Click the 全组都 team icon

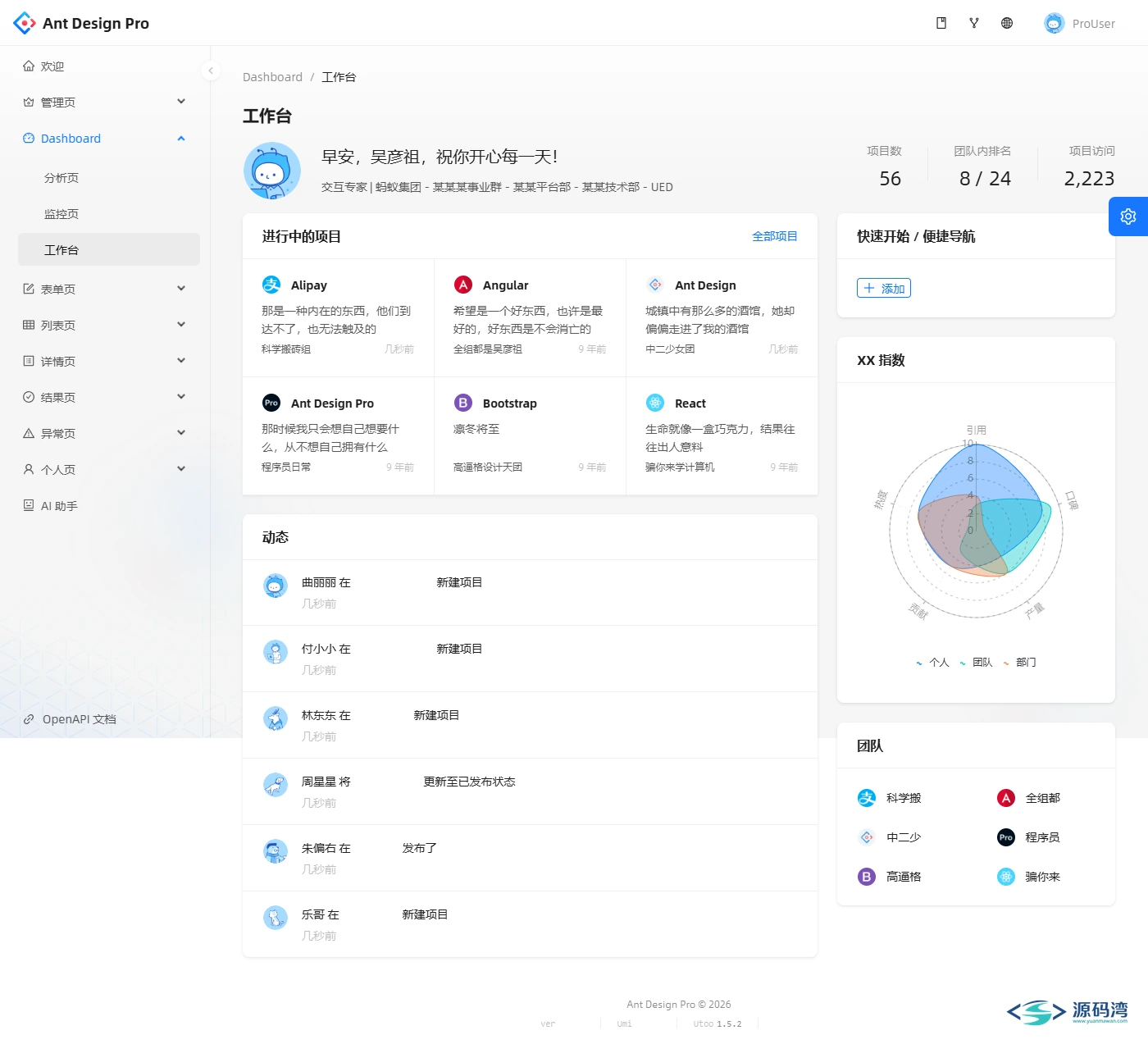1006,798
